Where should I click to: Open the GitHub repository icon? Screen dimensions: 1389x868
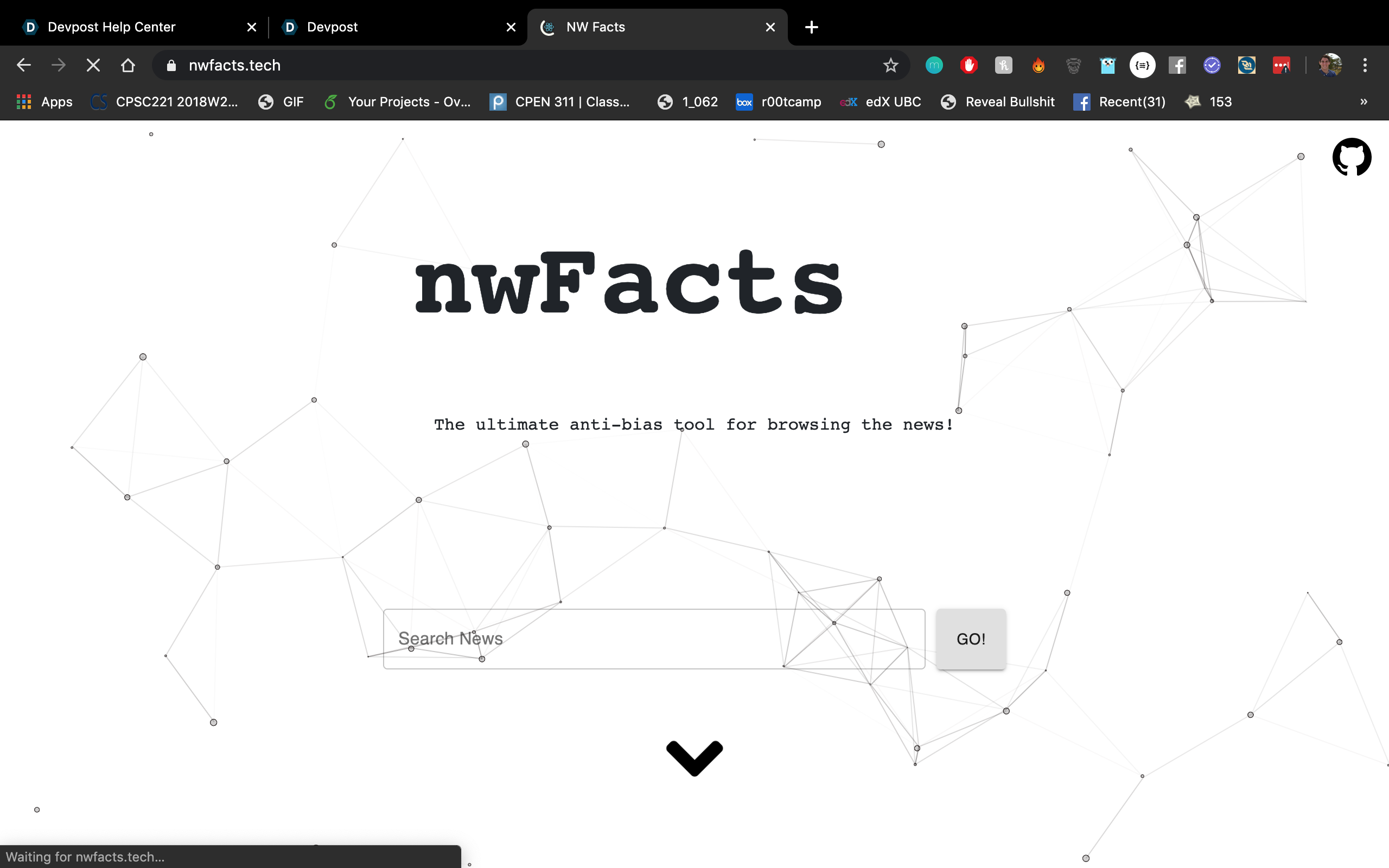click(1351, 157)
